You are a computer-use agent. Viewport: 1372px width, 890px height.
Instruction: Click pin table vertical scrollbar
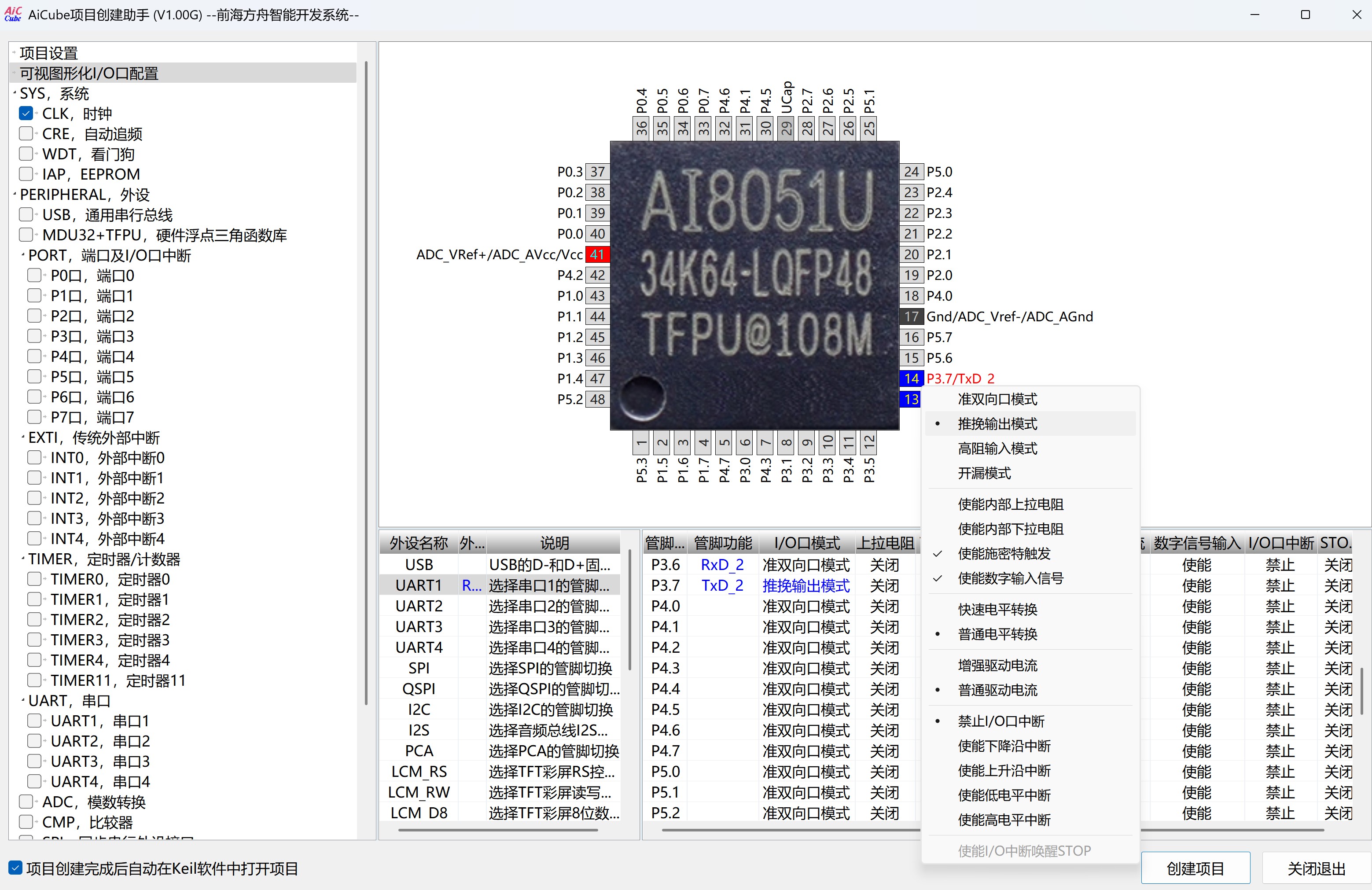[1361, 692]
